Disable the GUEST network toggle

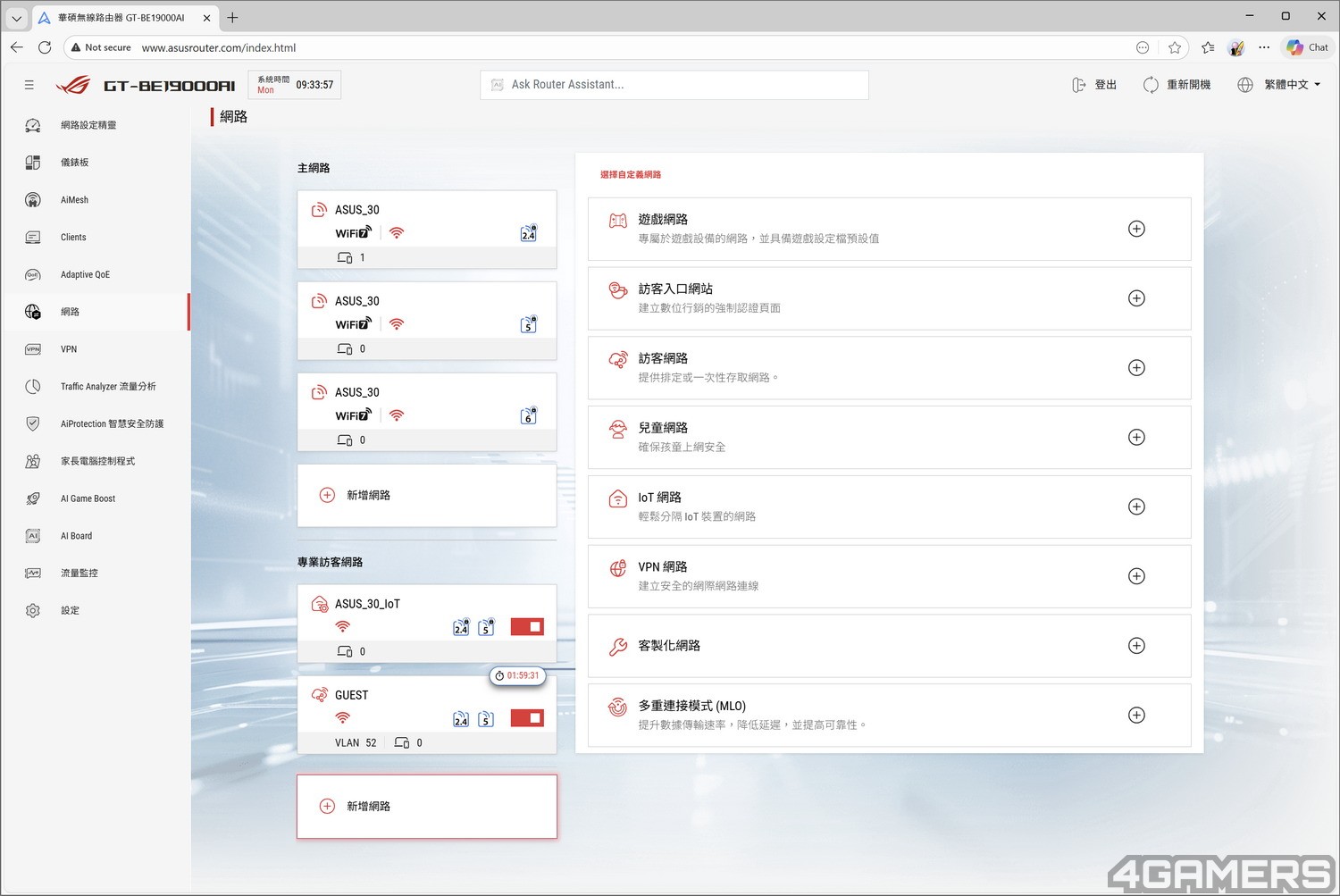[x=527, y=718]
